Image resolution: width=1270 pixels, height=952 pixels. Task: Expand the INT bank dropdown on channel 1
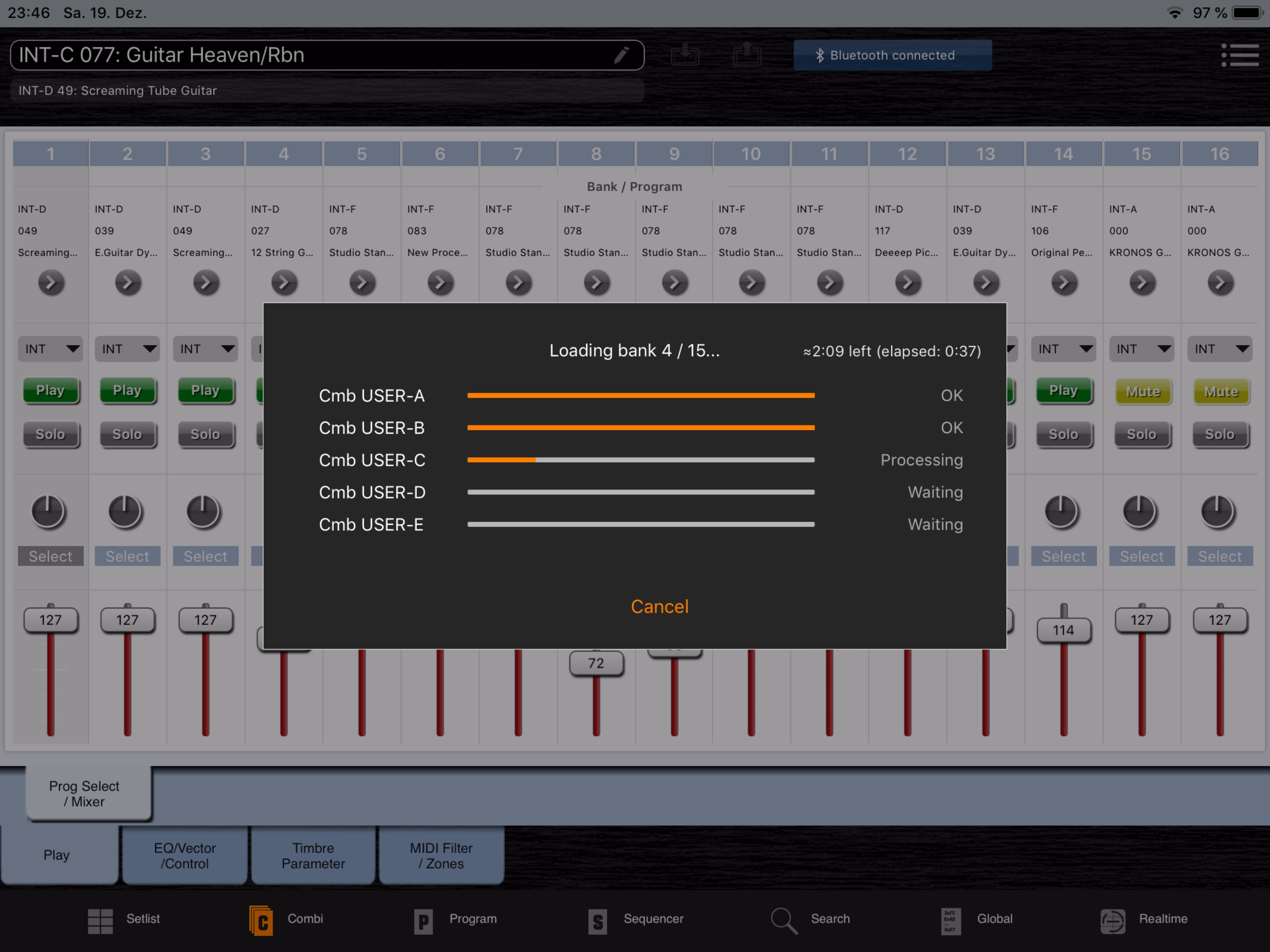(x=51, y=349)
